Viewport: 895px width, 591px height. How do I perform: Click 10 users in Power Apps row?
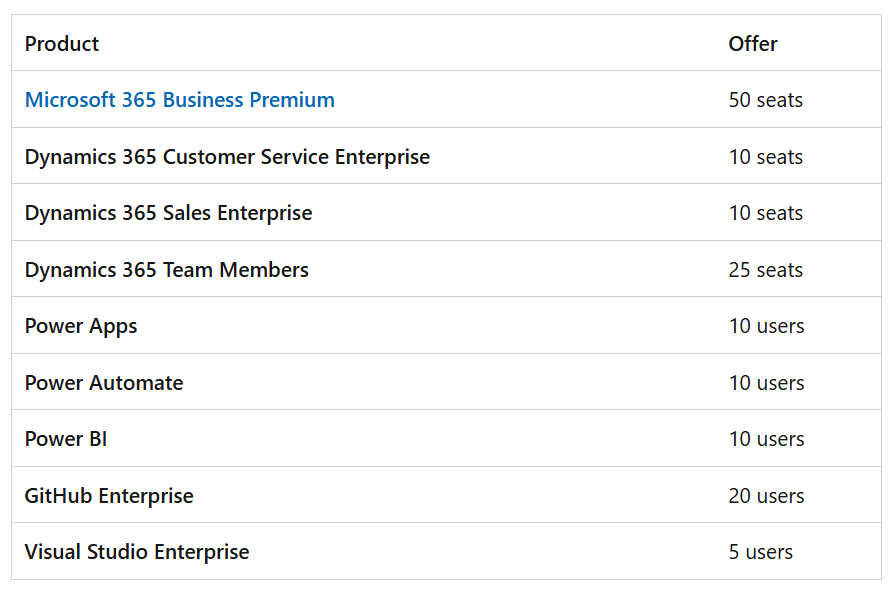(767, 326)
